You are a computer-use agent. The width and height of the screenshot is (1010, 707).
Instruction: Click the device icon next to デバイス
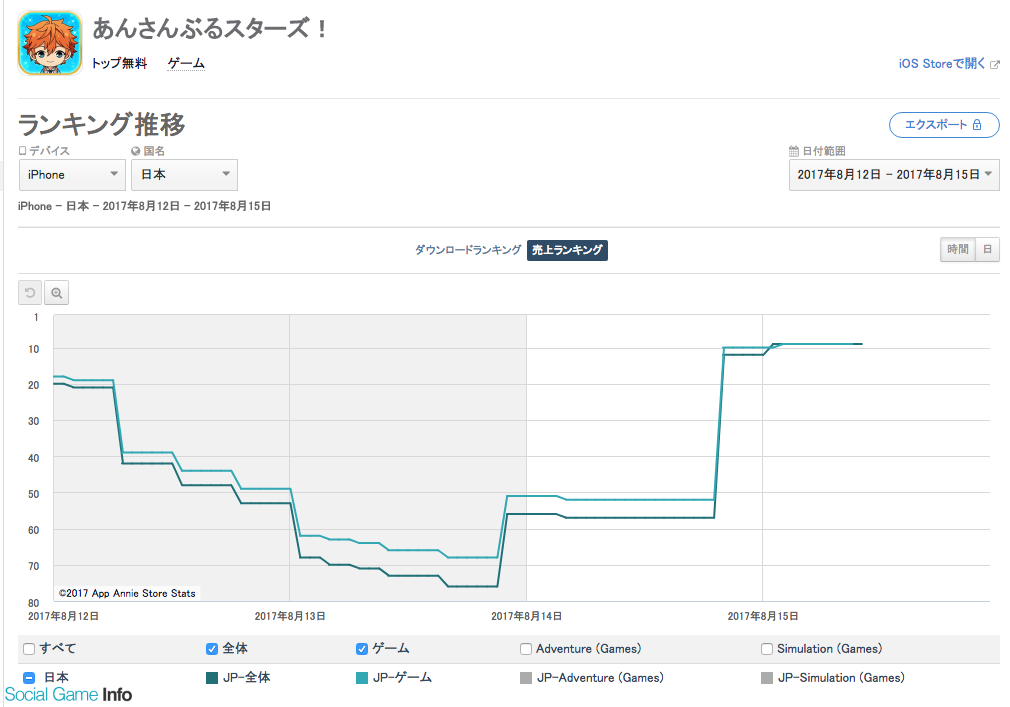click(x=23, y=151)
